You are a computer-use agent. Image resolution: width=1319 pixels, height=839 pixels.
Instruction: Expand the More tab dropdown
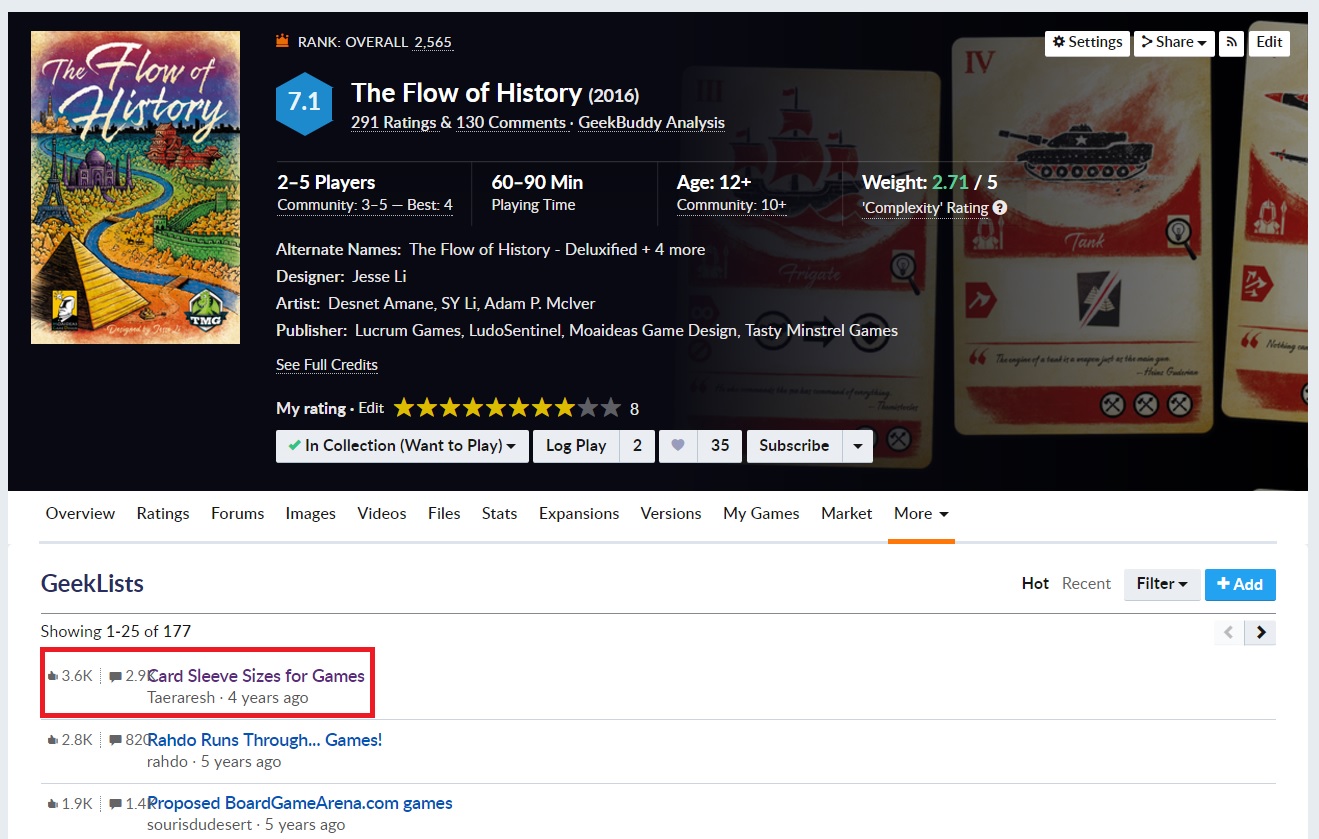point(921,514)
